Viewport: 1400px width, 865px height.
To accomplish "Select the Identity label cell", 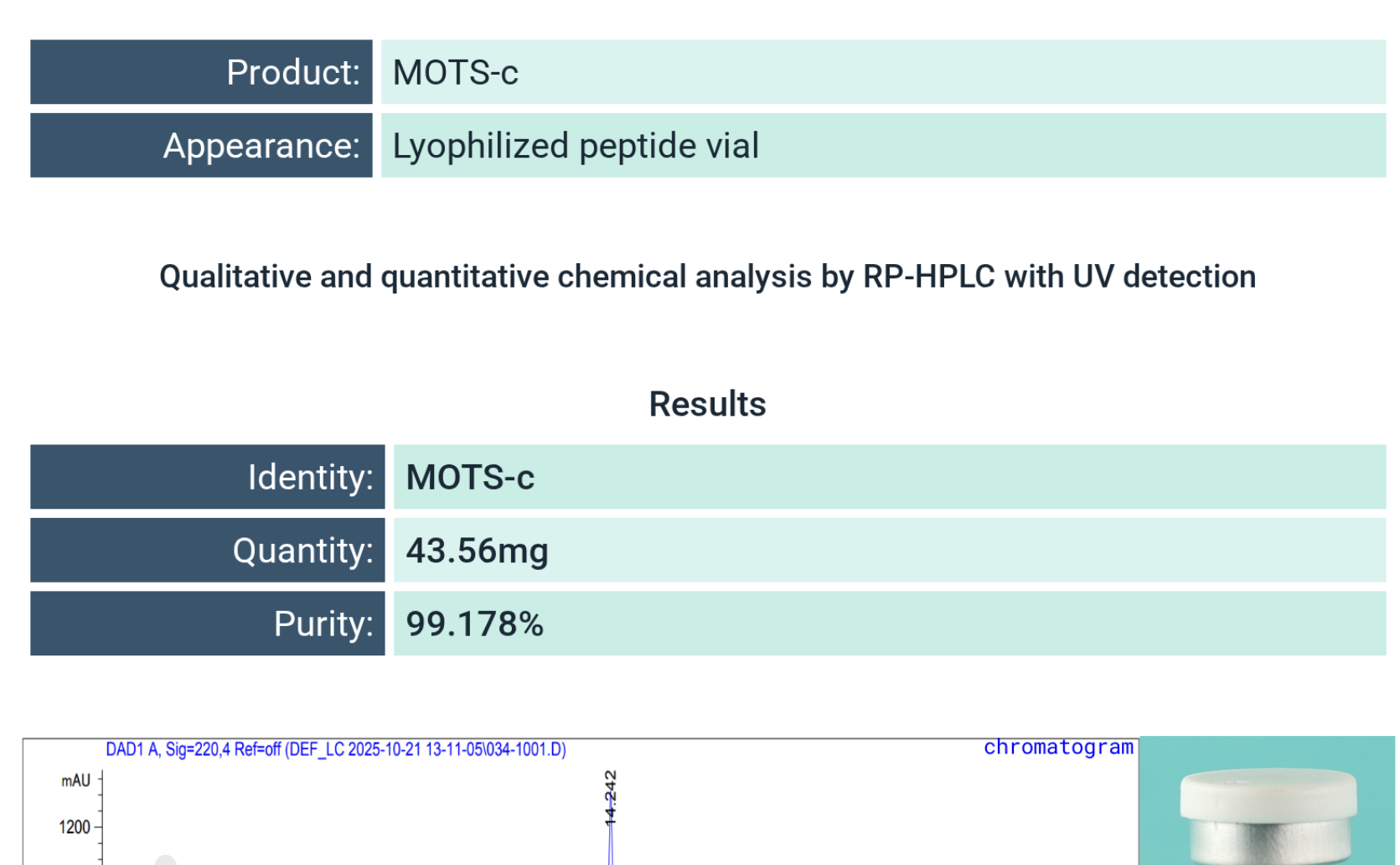I will (207, 477).
